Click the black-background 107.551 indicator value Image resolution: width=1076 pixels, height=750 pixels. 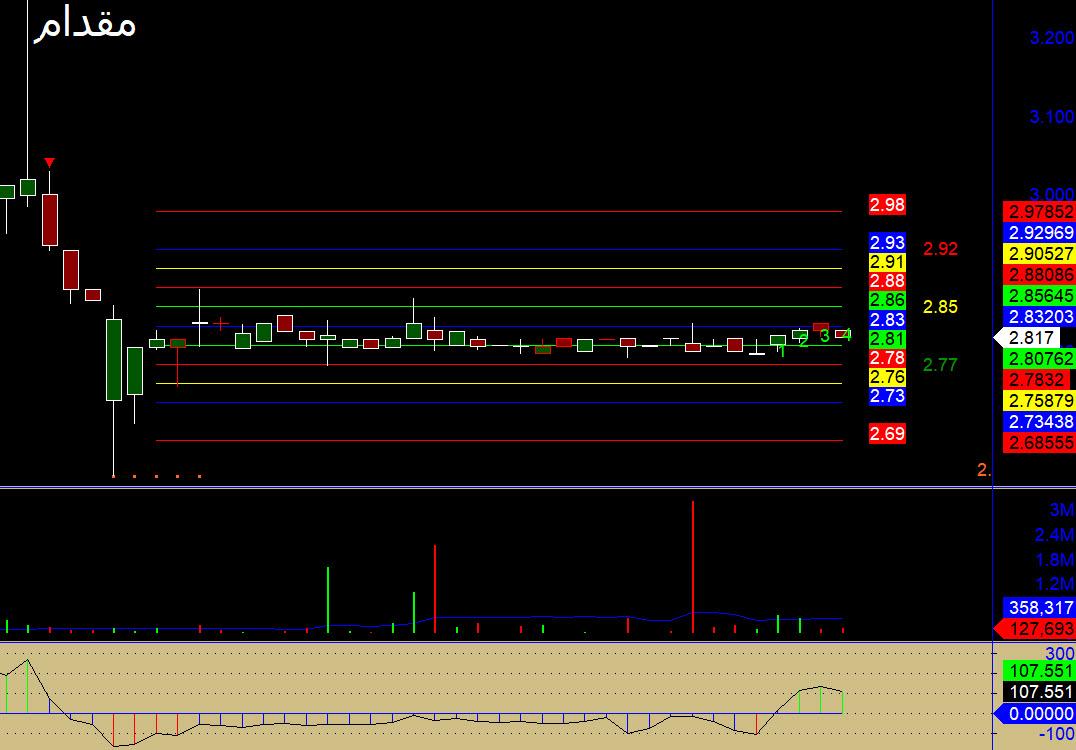1040,692
